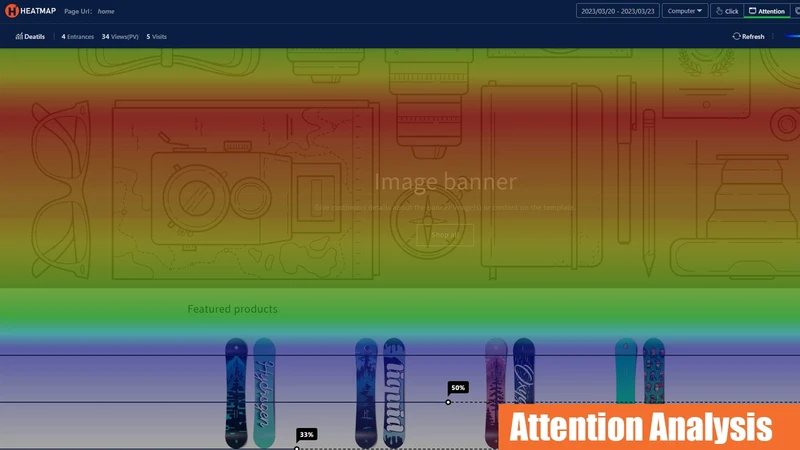The image size is (800, 450).
Task: Click the '4 Entrances' stat
Action: [78, 37]
